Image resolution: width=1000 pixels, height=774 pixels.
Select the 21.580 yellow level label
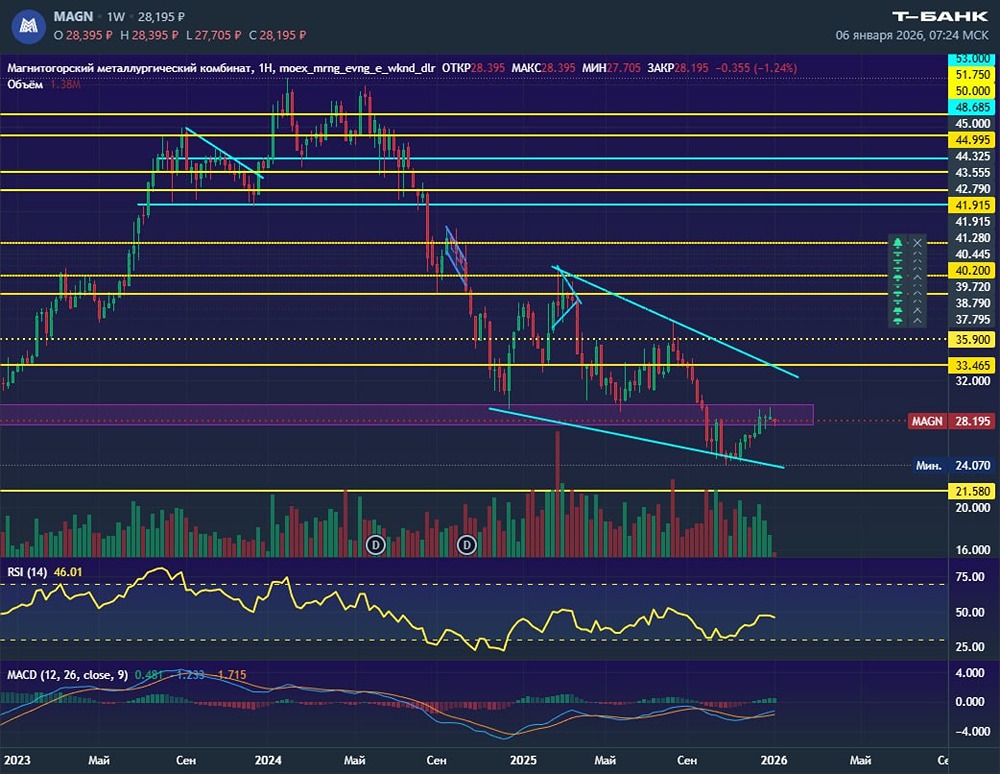(x=973, y=491)
